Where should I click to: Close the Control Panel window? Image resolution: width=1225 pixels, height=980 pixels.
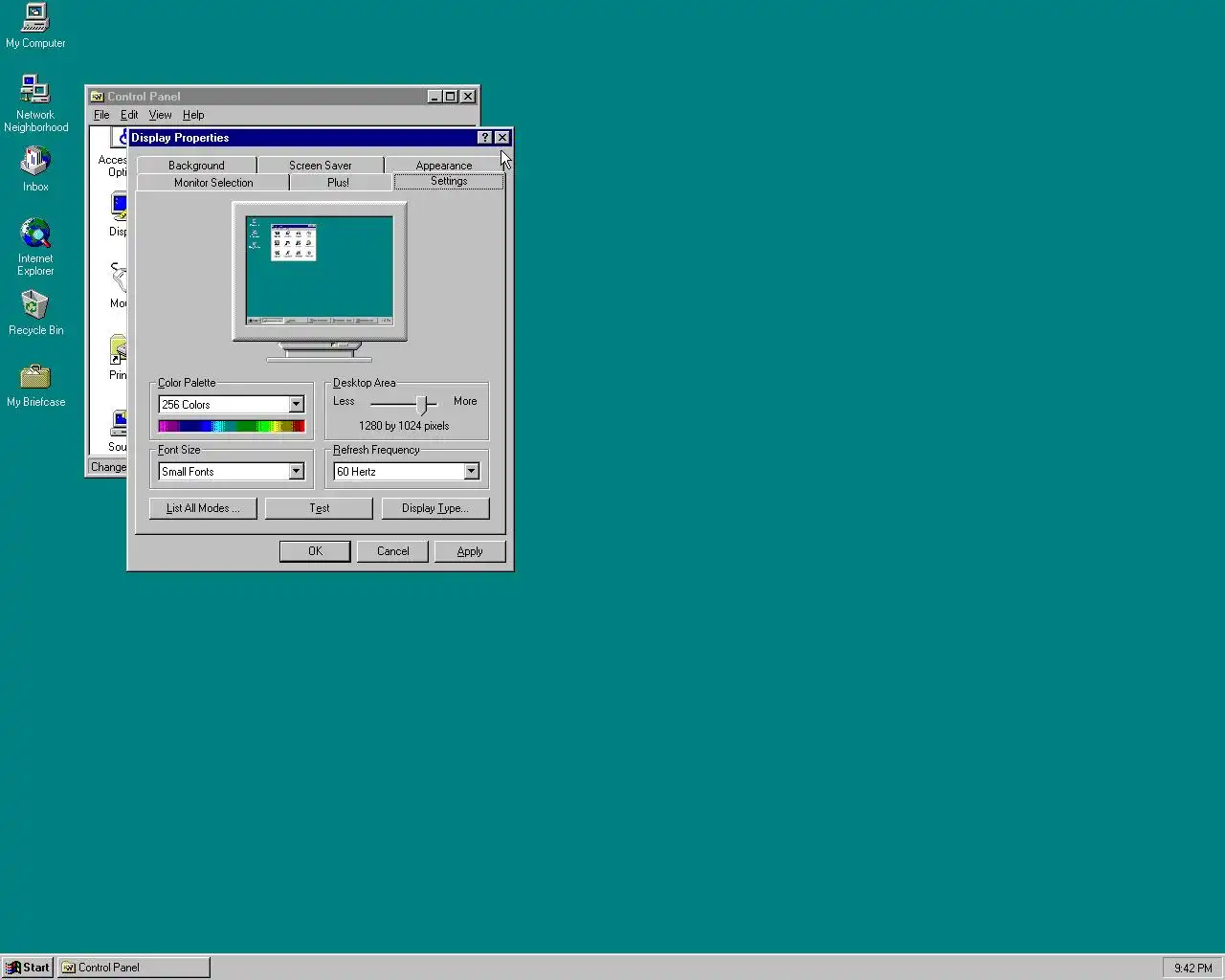[x=468, y=97]
